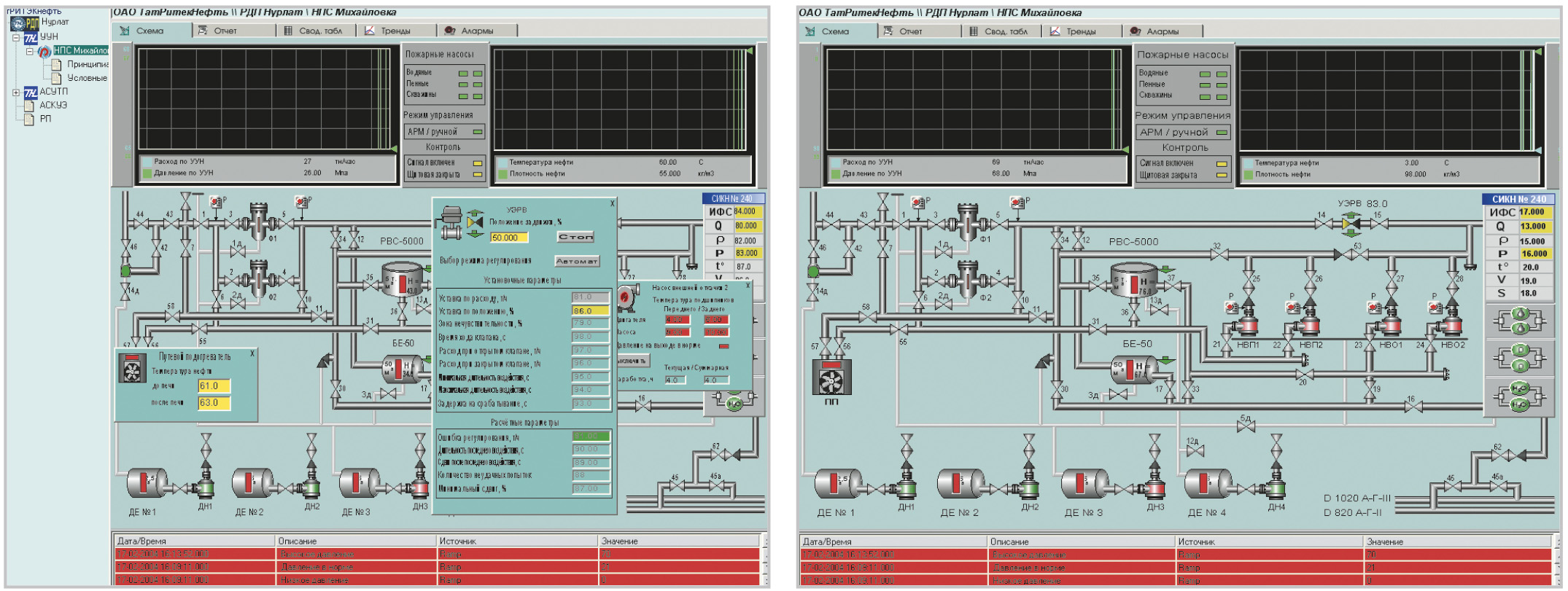Close the Путевой подогреватель popup
This screenshot has height=591, width=1568.
point(252,353)
